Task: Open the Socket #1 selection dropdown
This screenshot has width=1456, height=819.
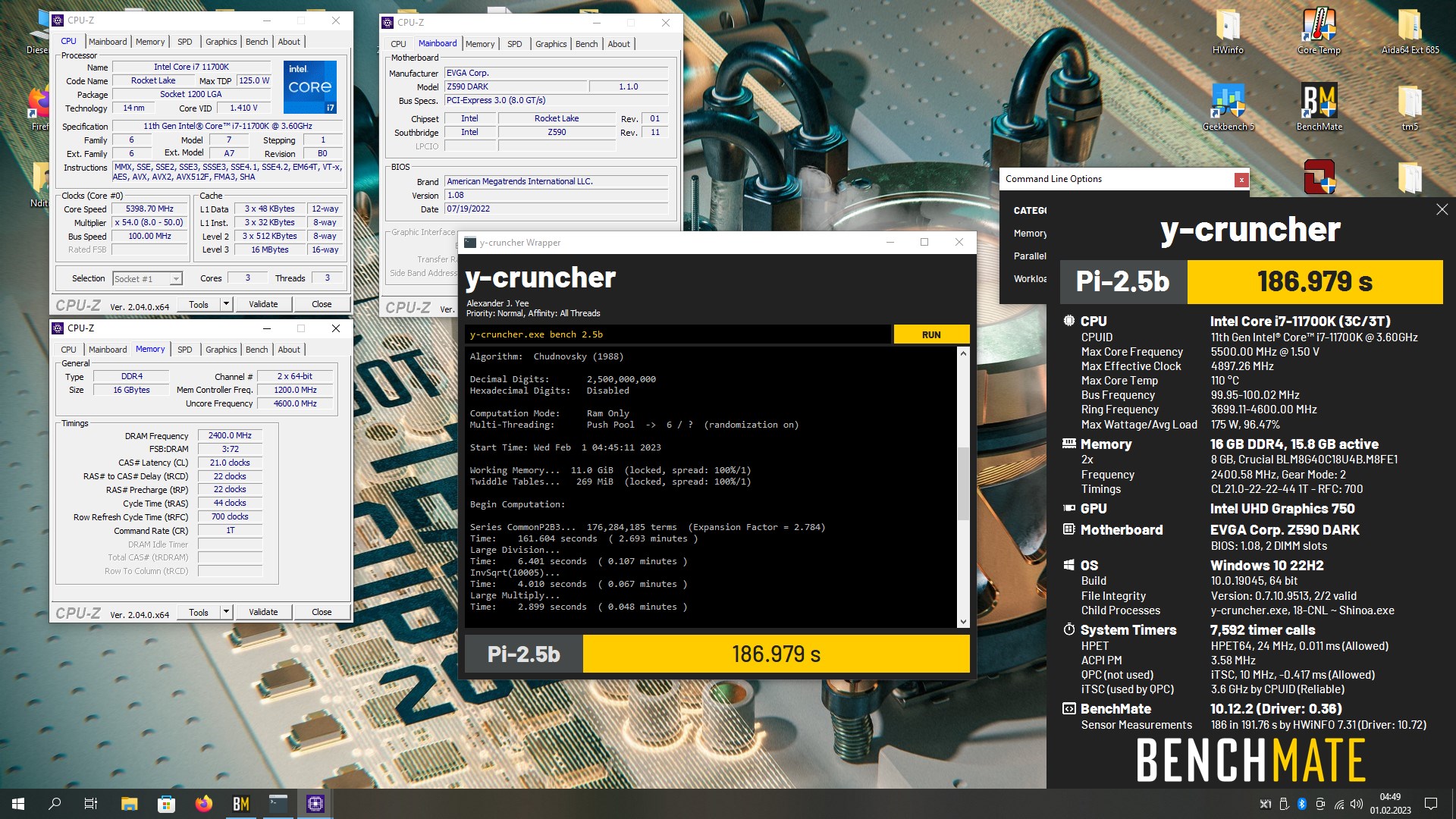Action: 147,279
